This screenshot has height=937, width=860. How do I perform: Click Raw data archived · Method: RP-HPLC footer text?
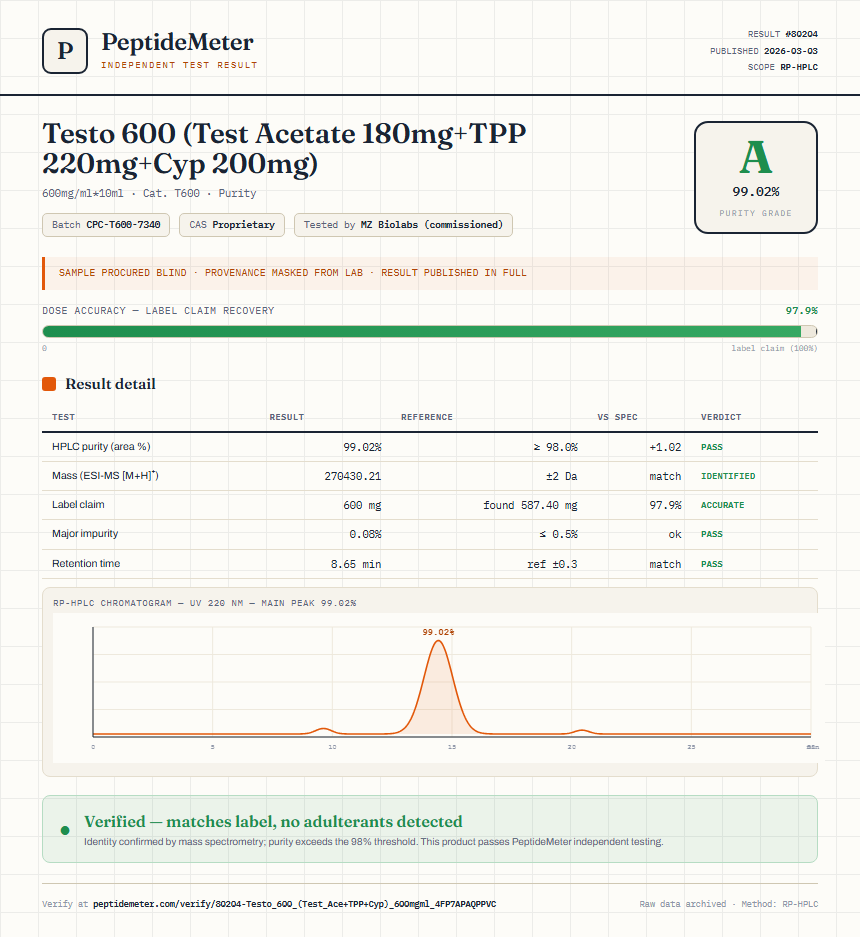[x=729, y=904]
